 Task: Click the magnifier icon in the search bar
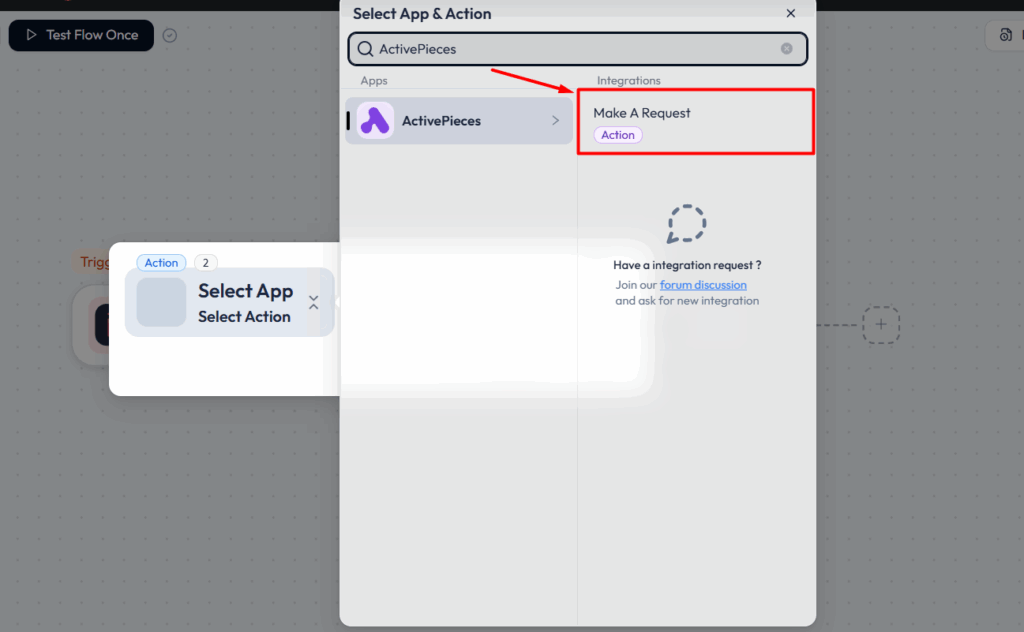pos(367,48)
